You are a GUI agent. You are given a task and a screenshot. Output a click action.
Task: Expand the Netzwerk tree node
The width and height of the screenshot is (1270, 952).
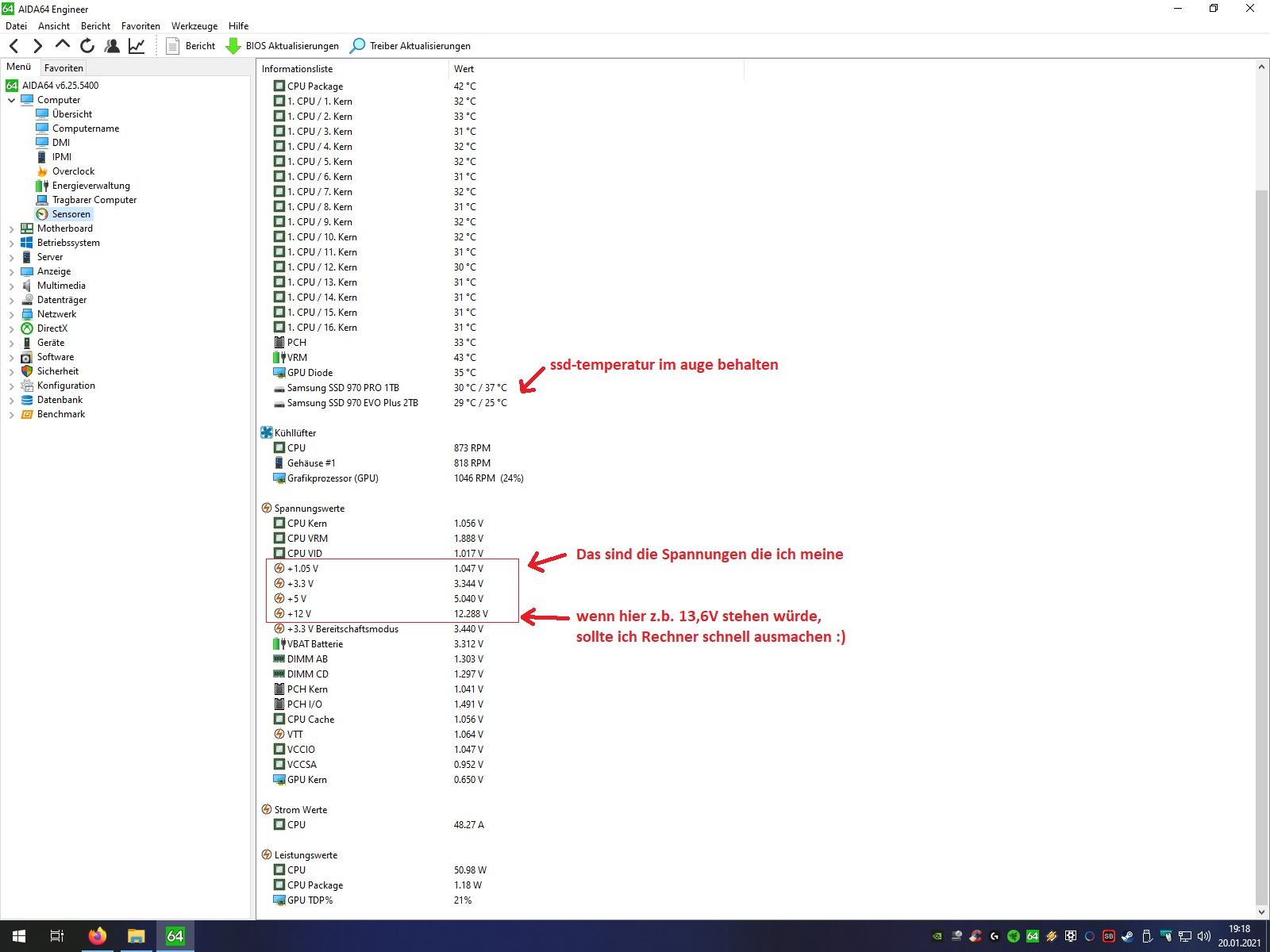[x=11, y=314]
